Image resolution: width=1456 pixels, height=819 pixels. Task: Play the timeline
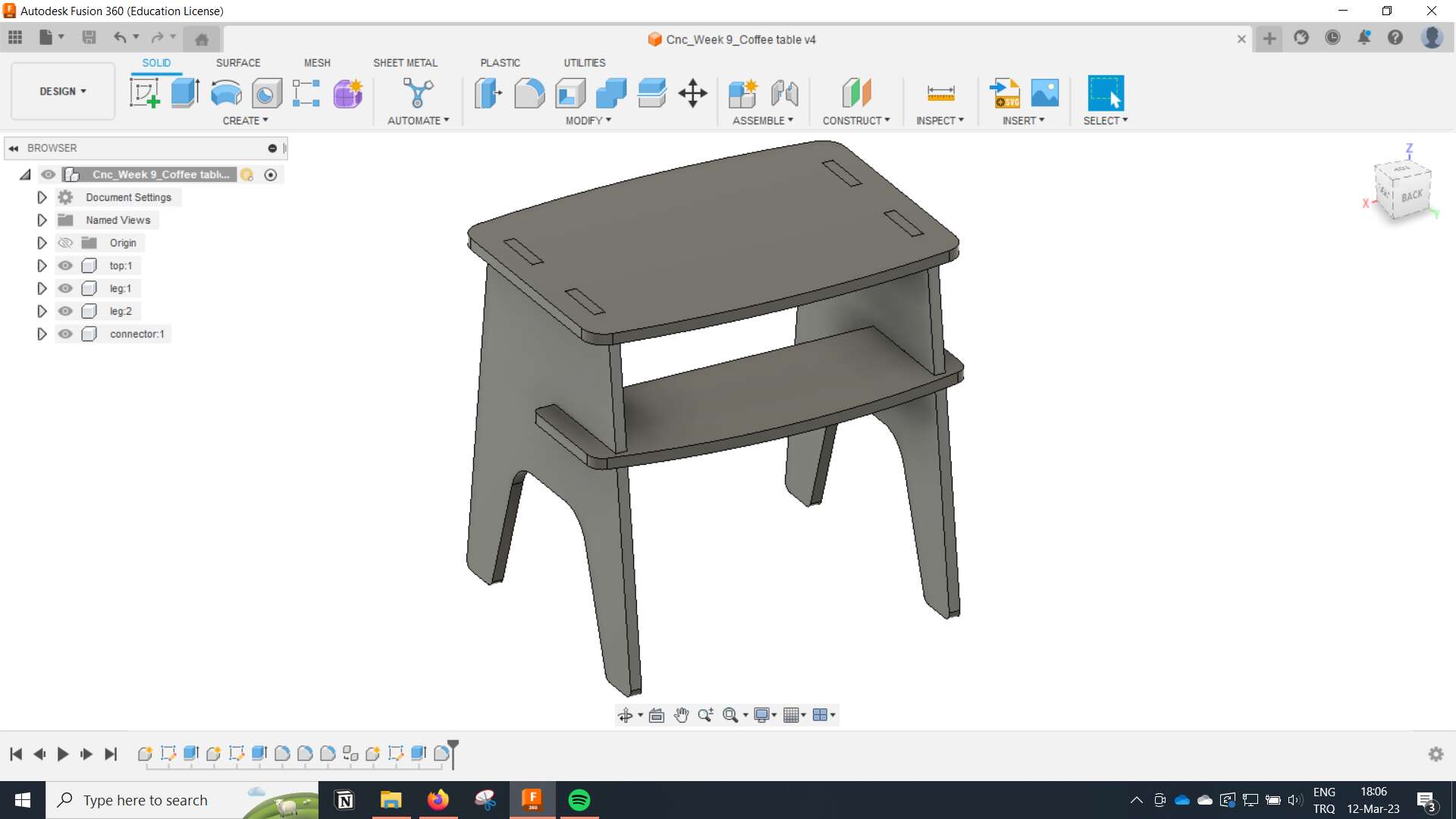(63, 754)
